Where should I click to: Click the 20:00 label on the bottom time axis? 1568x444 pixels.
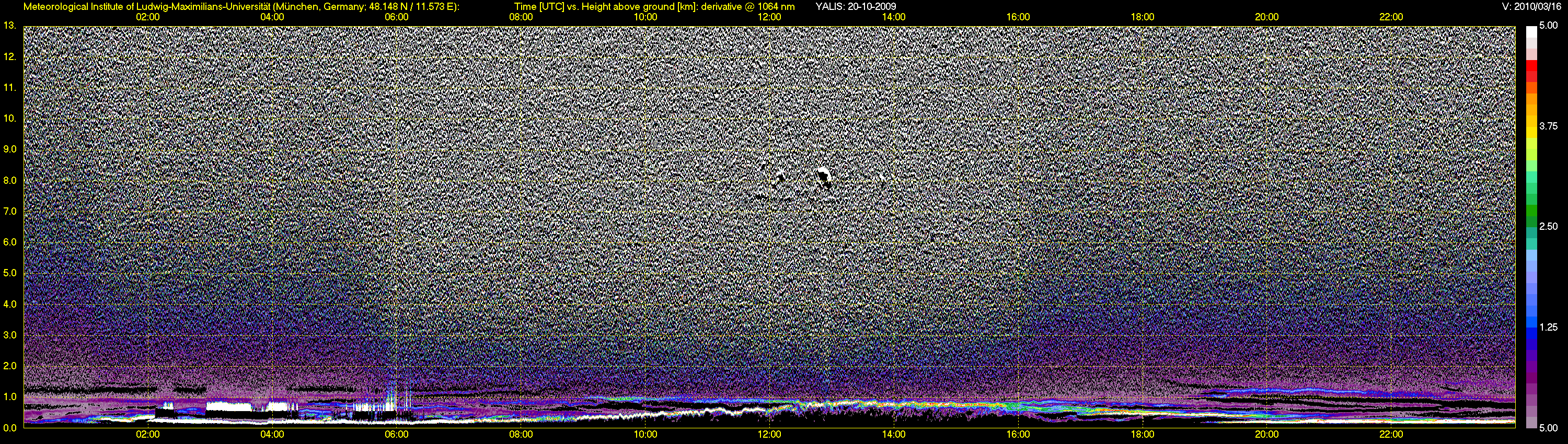coord(1267,434)
